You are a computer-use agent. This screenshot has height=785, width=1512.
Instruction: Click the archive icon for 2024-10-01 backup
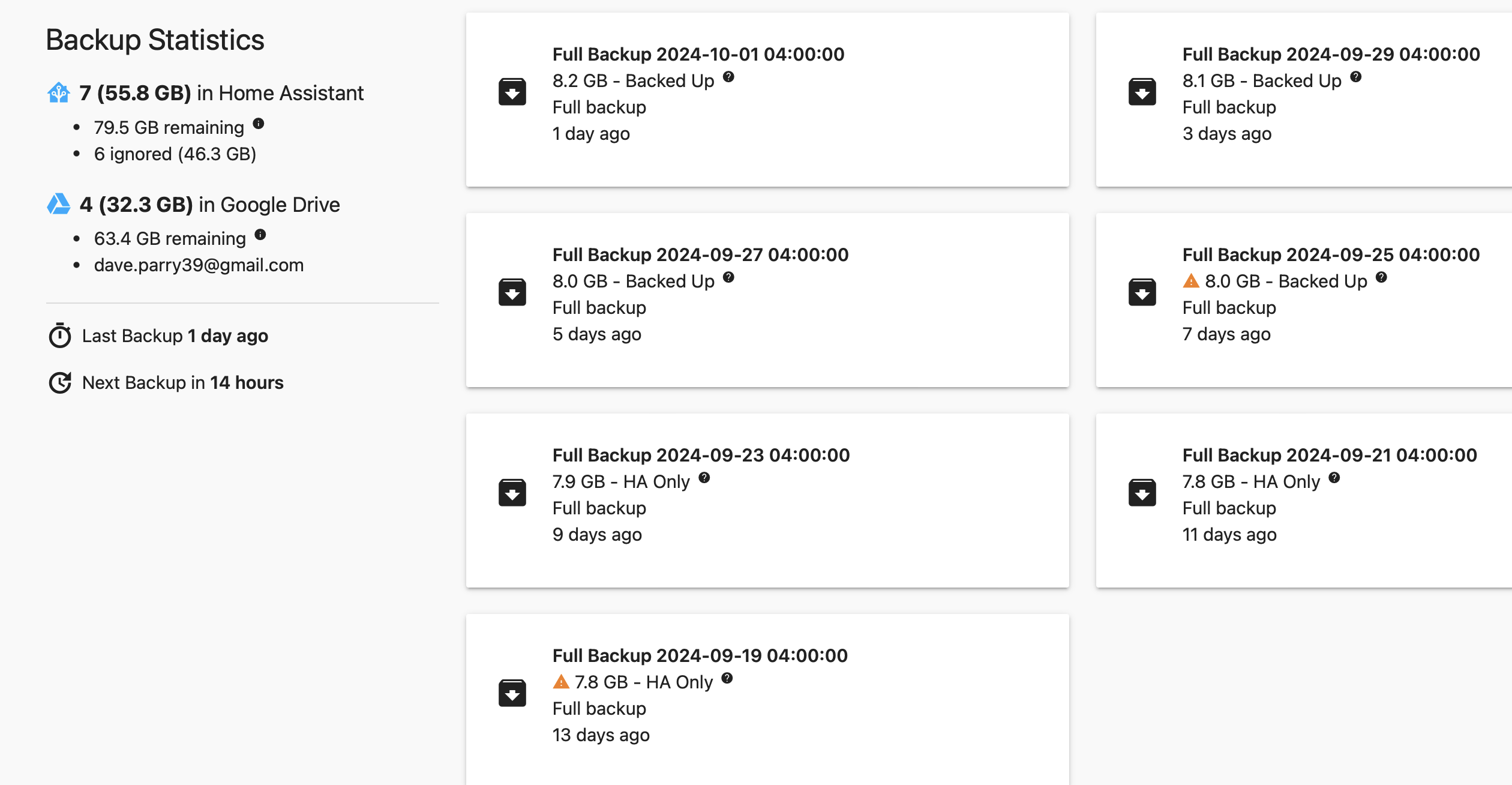[512, 92]
